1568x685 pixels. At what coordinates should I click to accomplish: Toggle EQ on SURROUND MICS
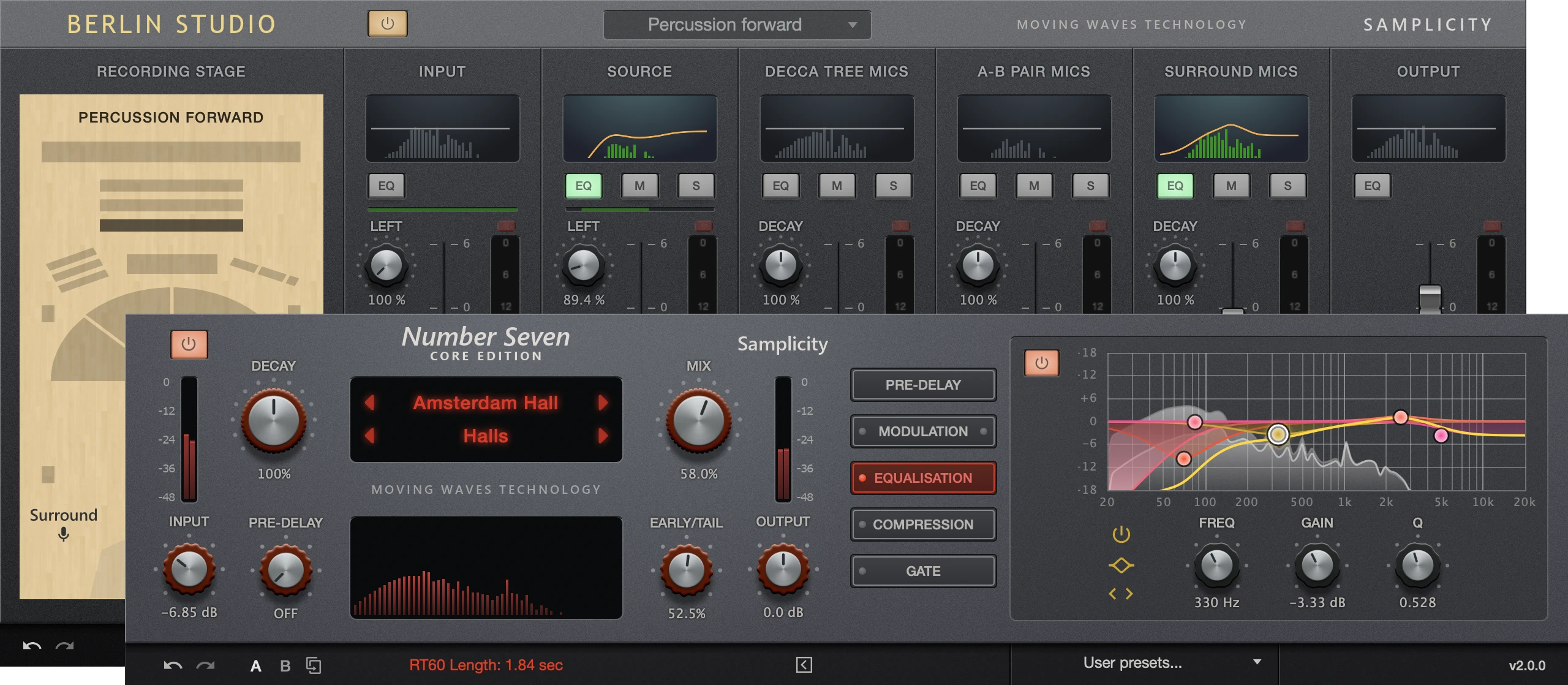point(1175,186)
